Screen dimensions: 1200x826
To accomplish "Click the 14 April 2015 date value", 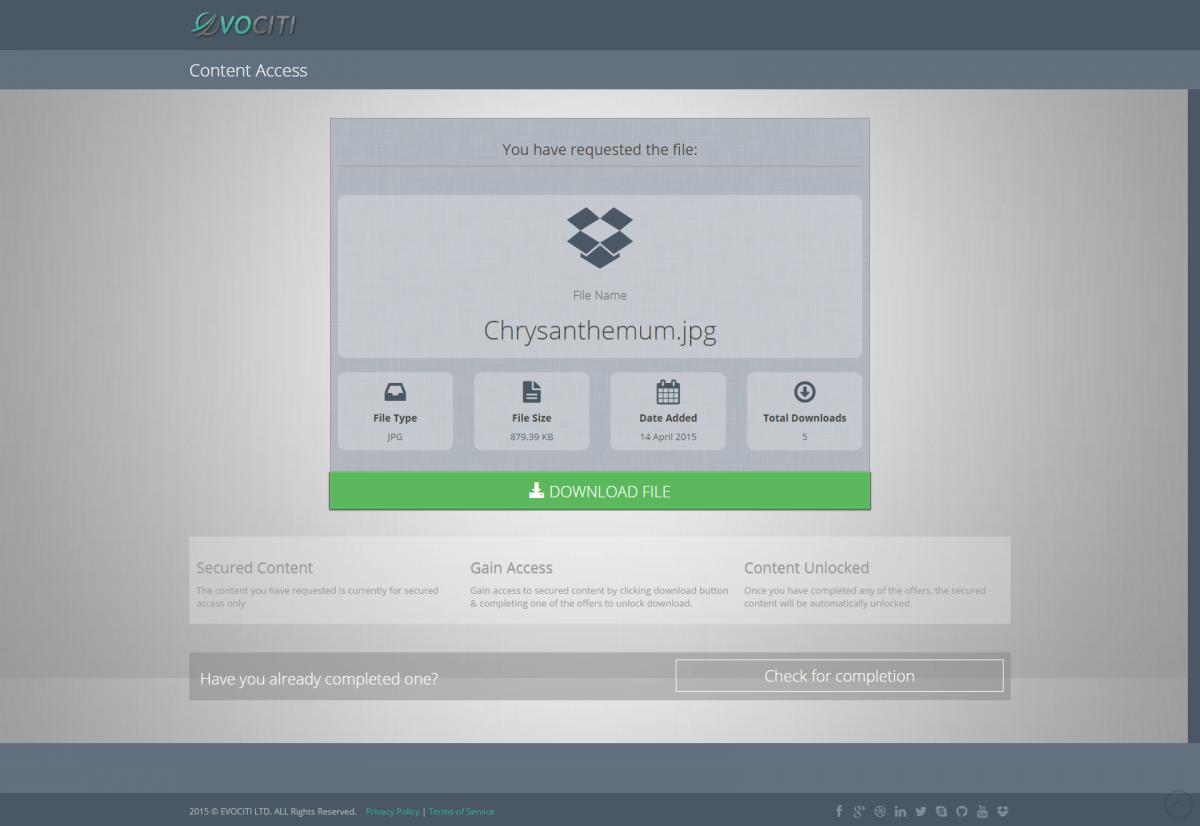I will click(668, 437).
